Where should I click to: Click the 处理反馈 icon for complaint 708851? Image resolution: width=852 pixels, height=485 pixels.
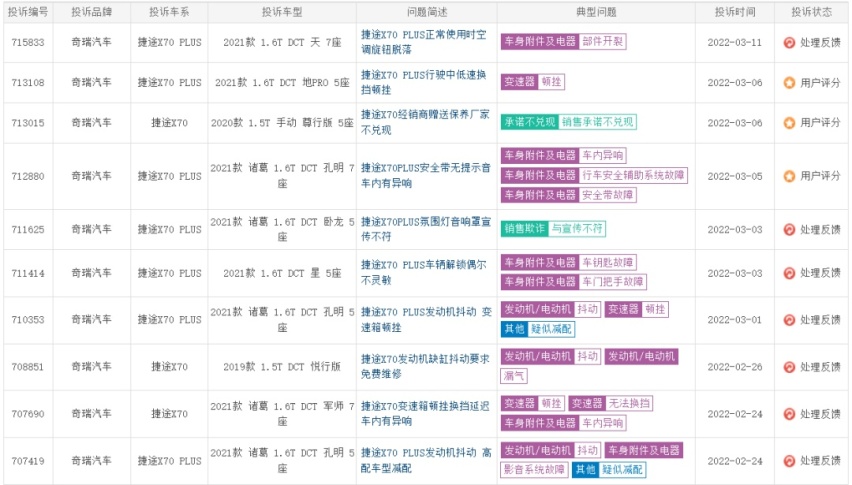789,367
